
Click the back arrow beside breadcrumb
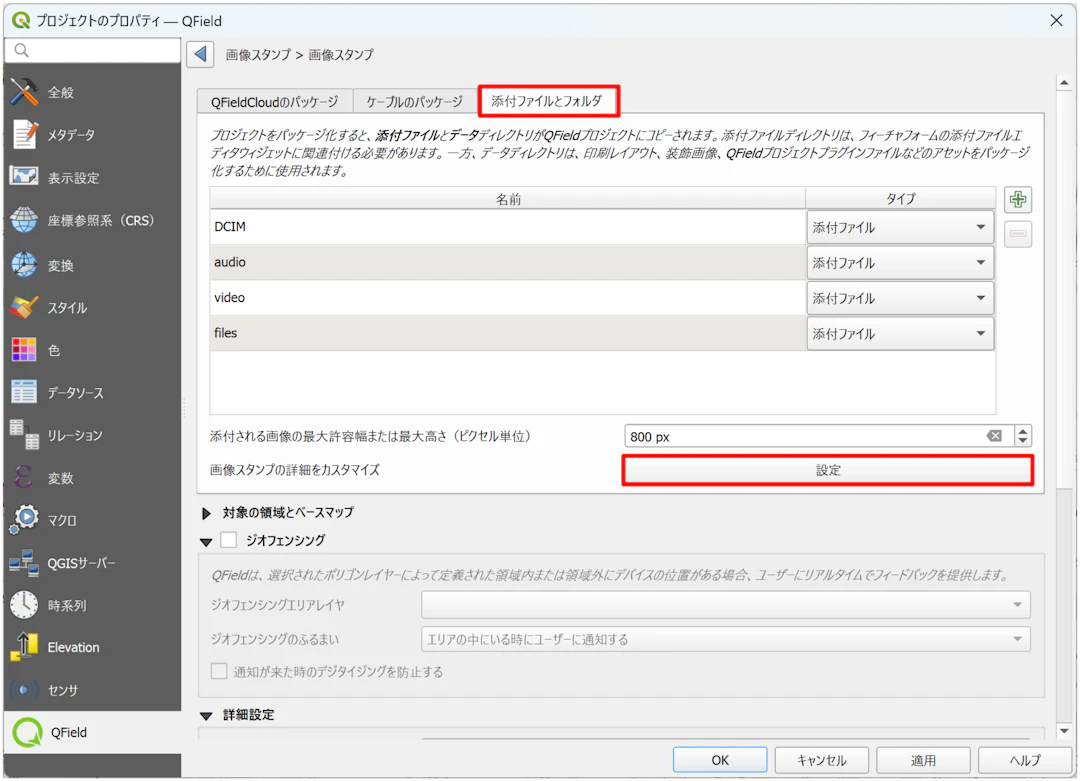pos(200,54)
